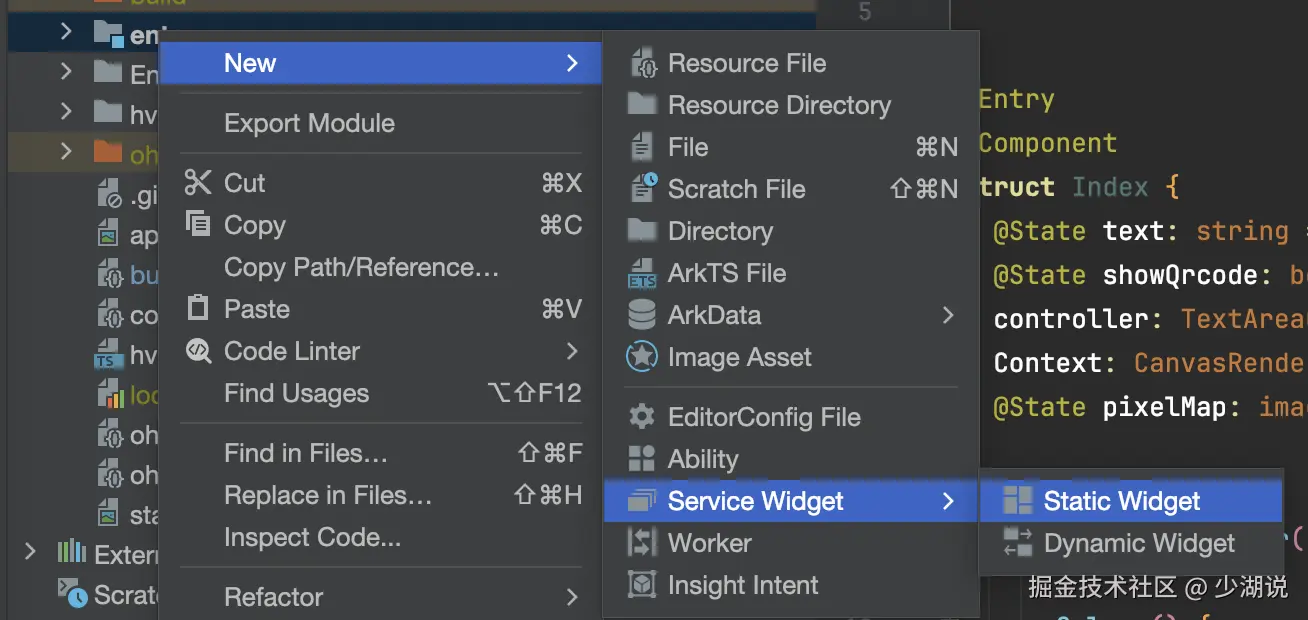Click the Image Asset star icon
Screen dimensions: 1308x620
(641, 357)
